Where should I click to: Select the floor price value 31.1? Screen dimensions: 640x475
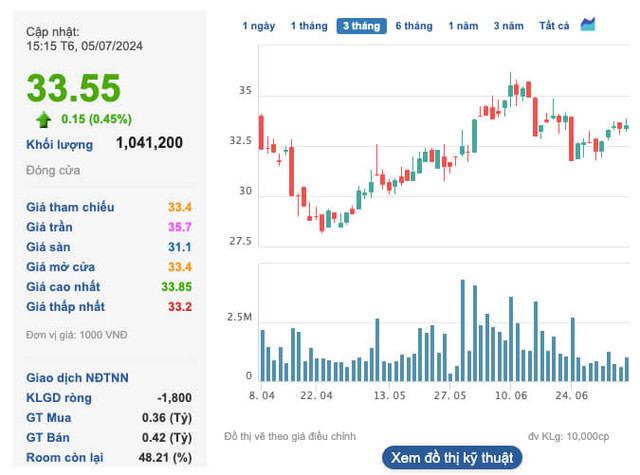[x=180, y=247]
